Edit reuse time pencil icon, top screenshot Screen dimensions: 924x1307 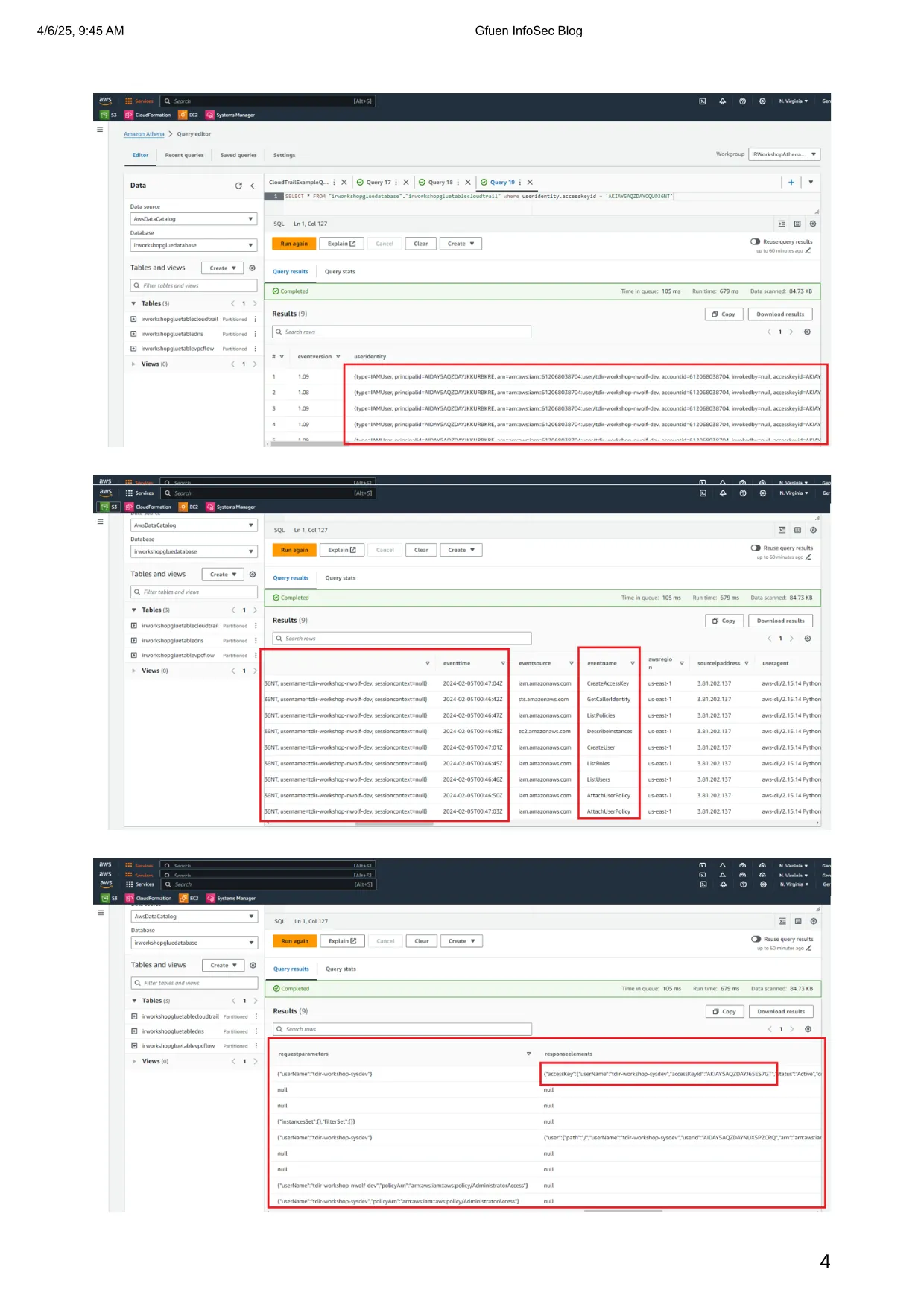pos(808,251)
